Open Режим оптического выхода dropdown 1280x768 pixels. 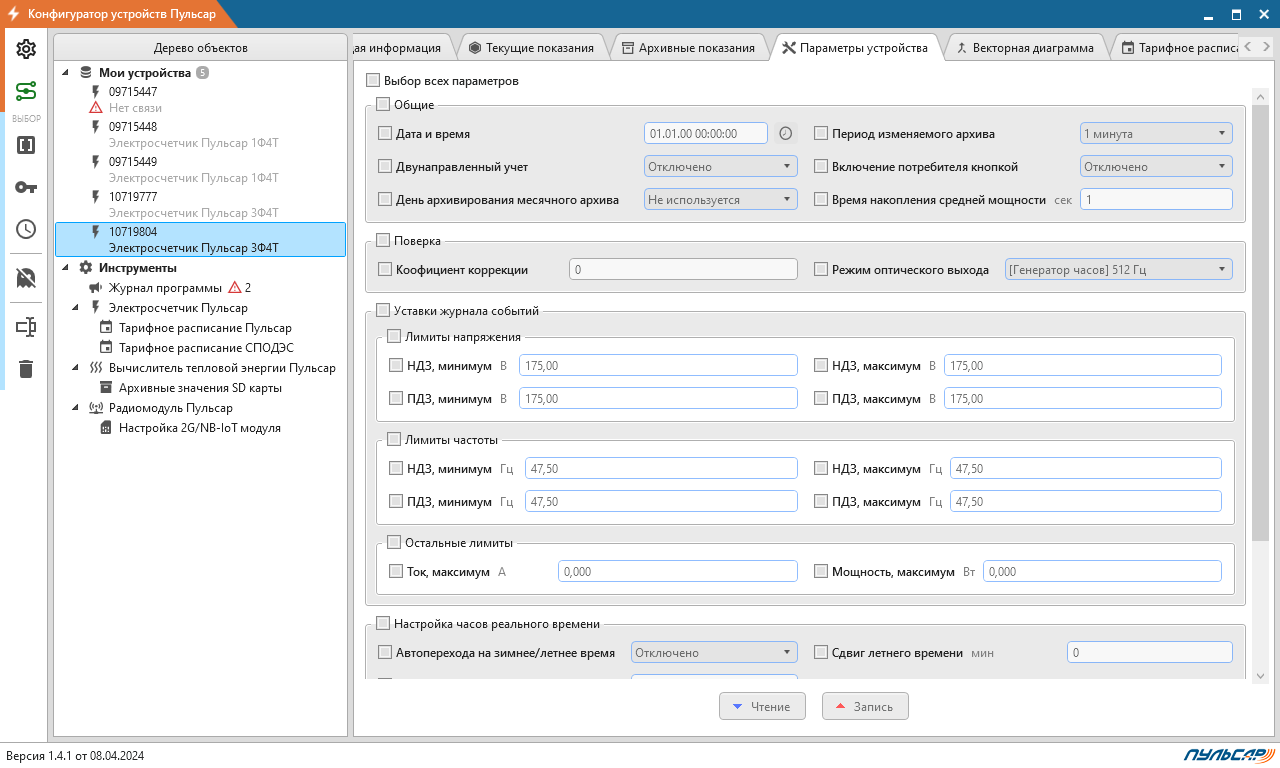1119,269
